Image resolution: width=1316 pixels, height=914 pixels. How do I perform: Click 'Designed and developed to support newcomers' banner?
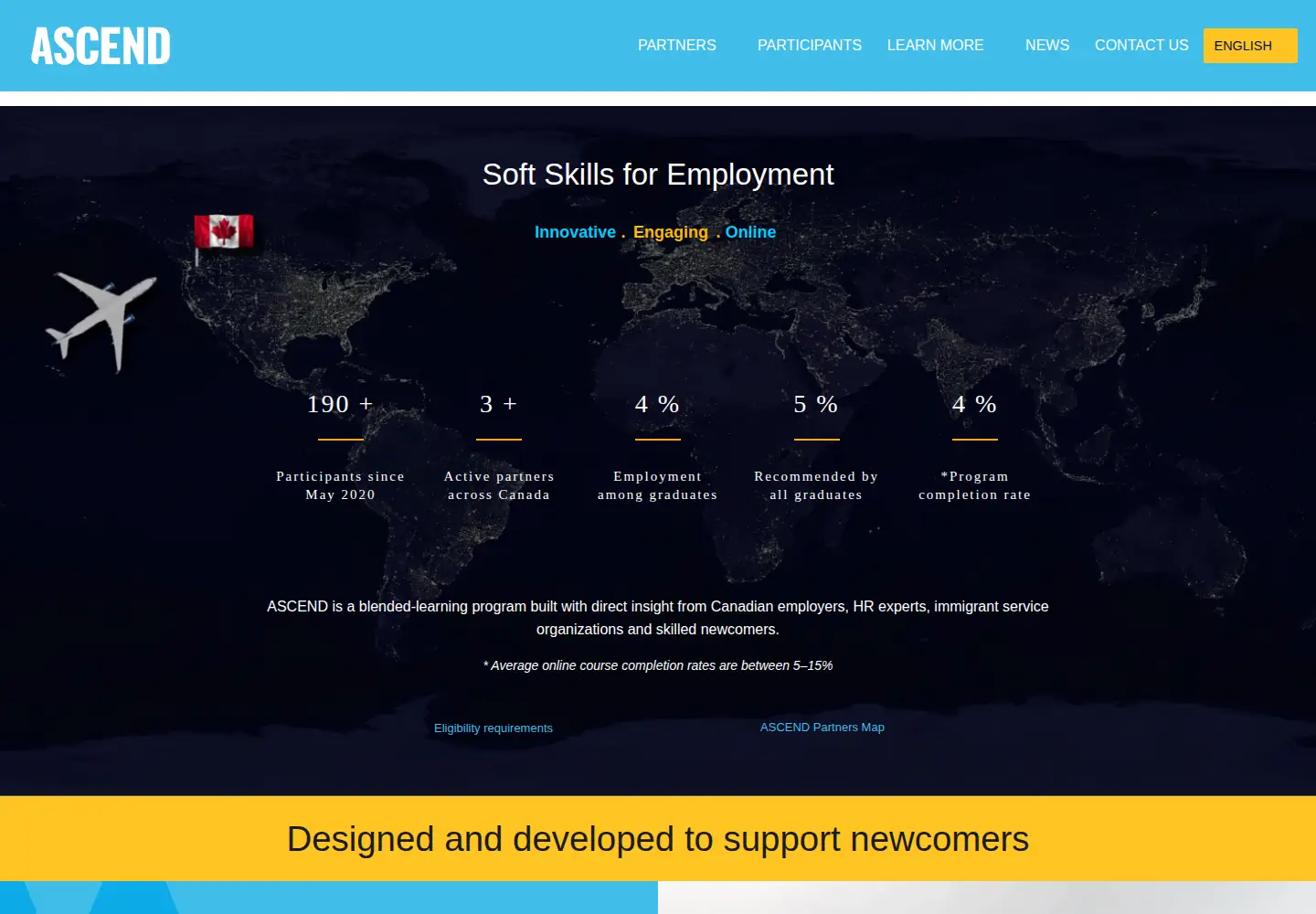[x=658, y=839]
